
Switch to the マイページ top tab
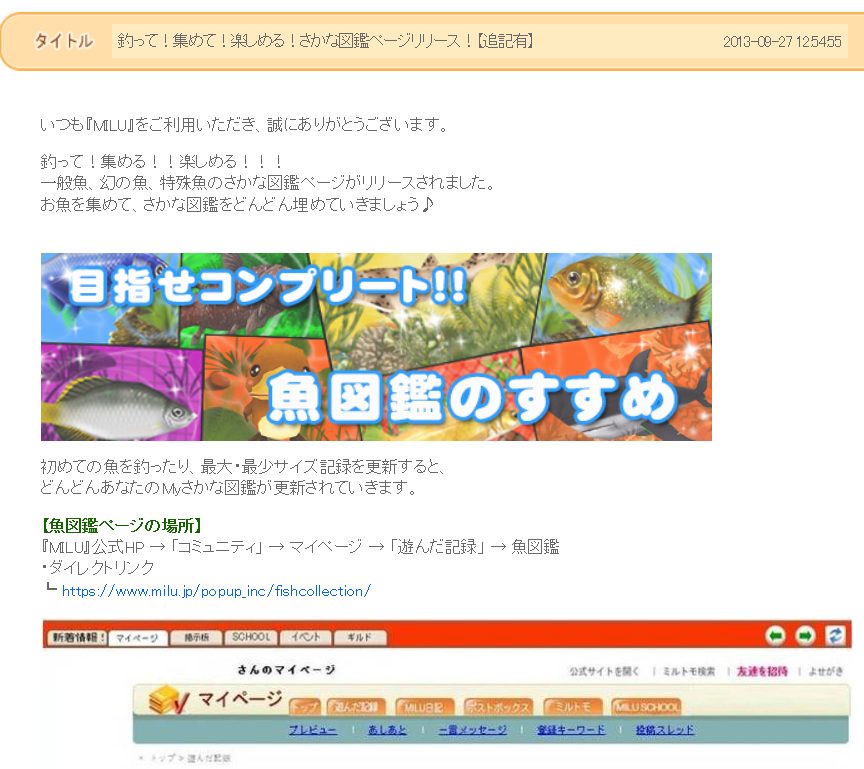(135, 637)
